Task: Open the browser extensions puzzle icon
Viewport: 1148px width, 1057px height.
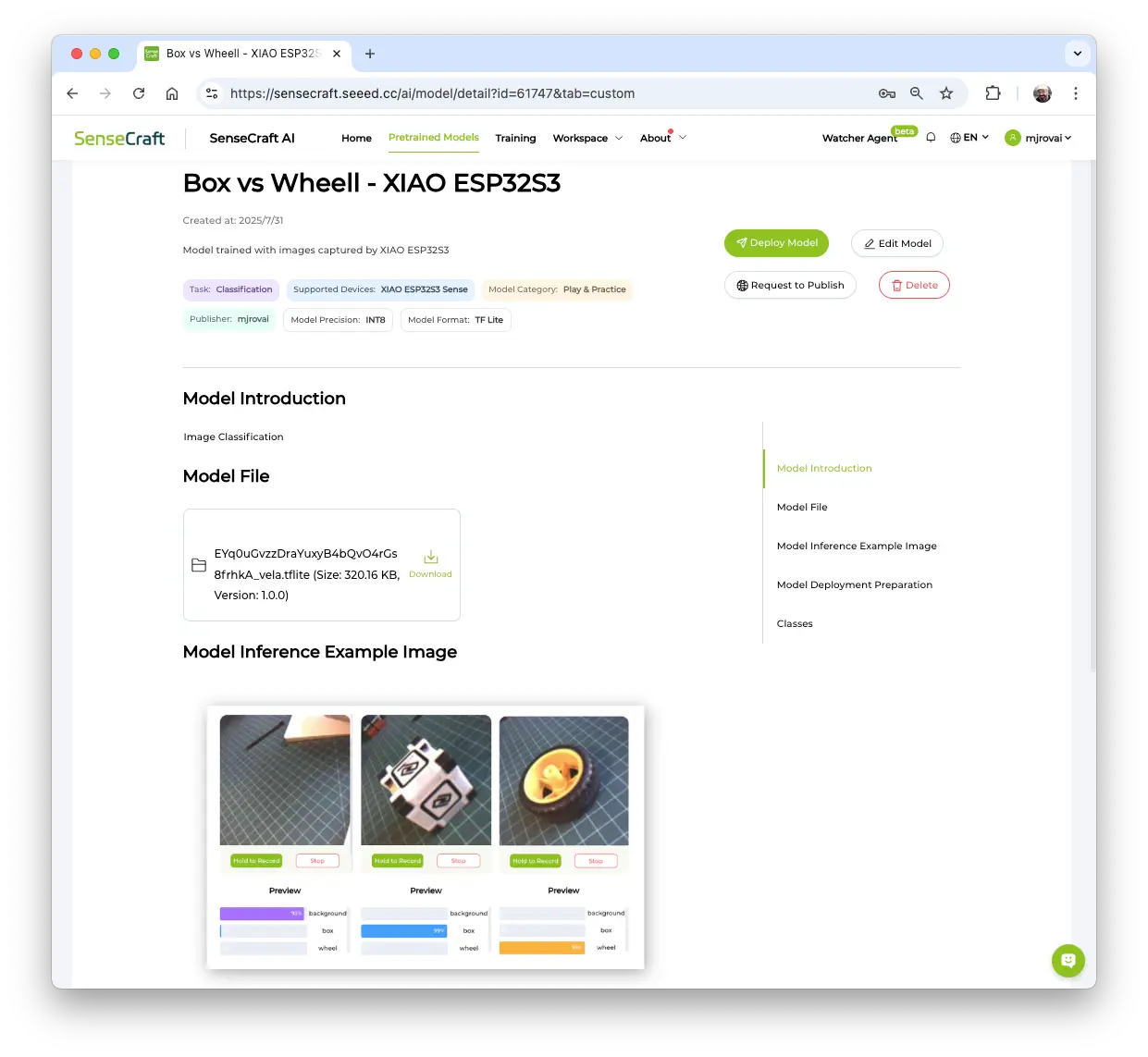Action: coord(993,93)
